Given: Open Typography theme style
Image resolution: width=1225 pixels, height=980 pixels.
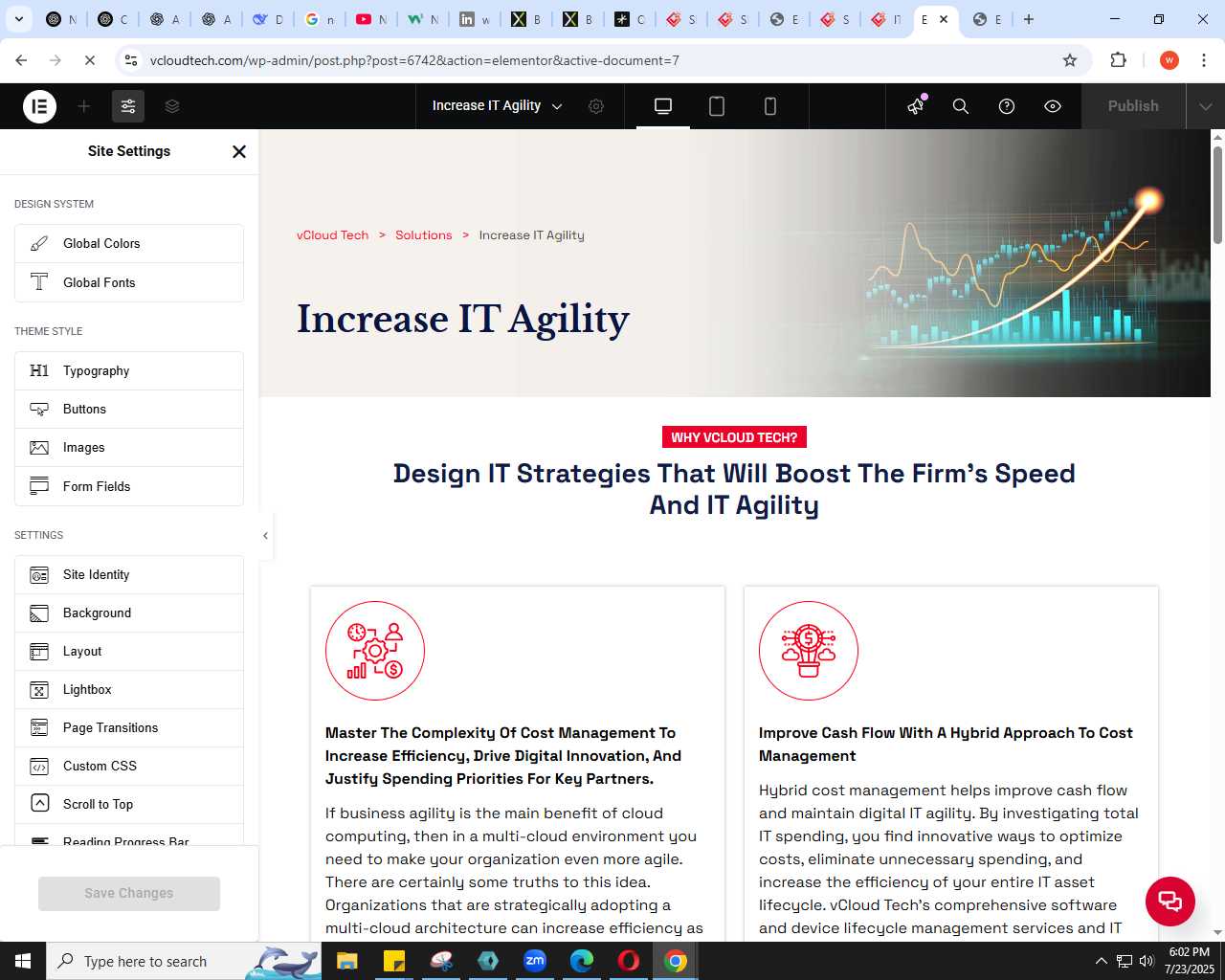Looking at the screenshot, I should coord(129,371).
